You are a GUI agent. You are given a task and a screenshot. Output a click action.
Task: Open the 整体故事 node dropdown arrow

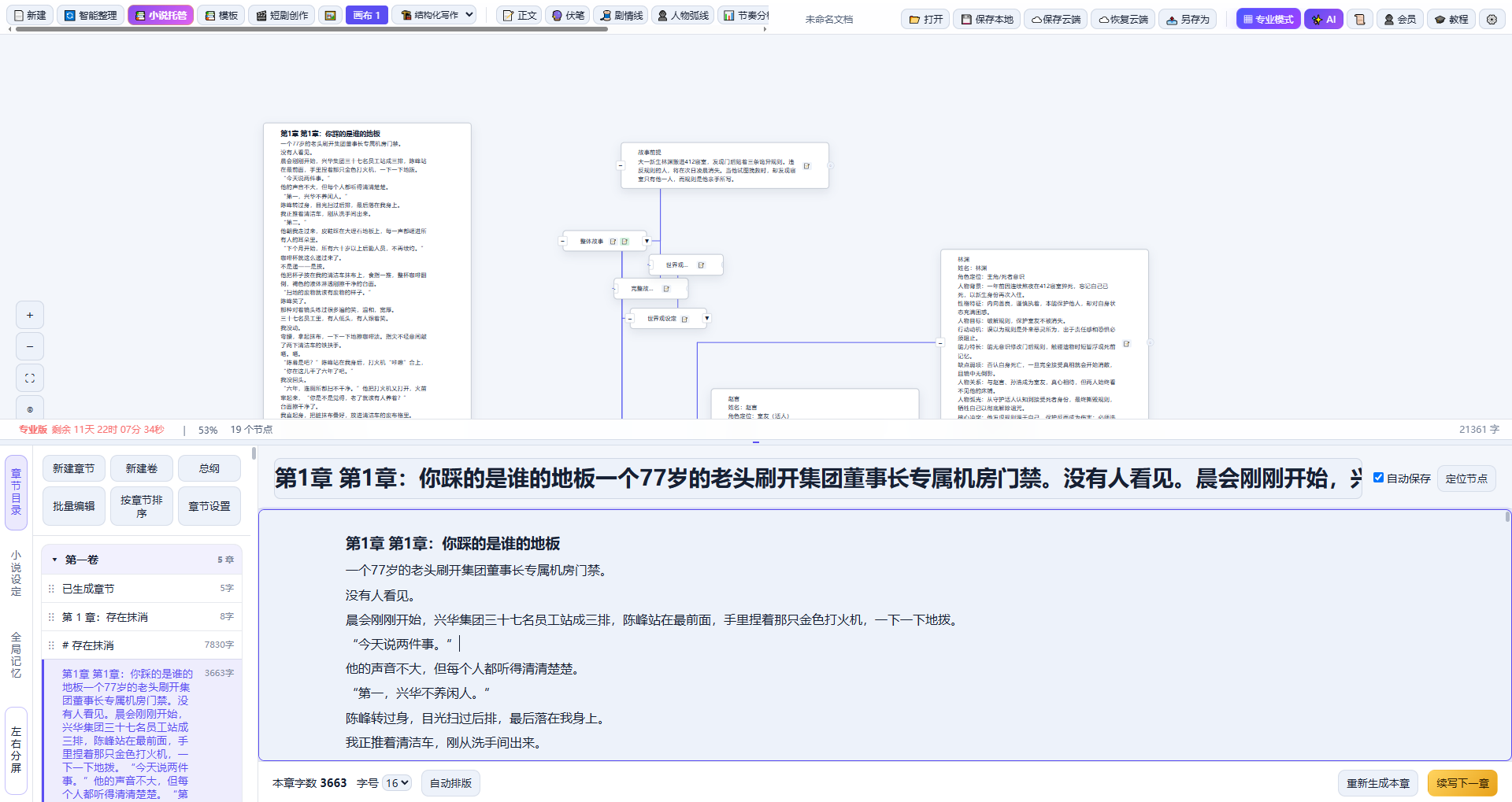point(647,241)
